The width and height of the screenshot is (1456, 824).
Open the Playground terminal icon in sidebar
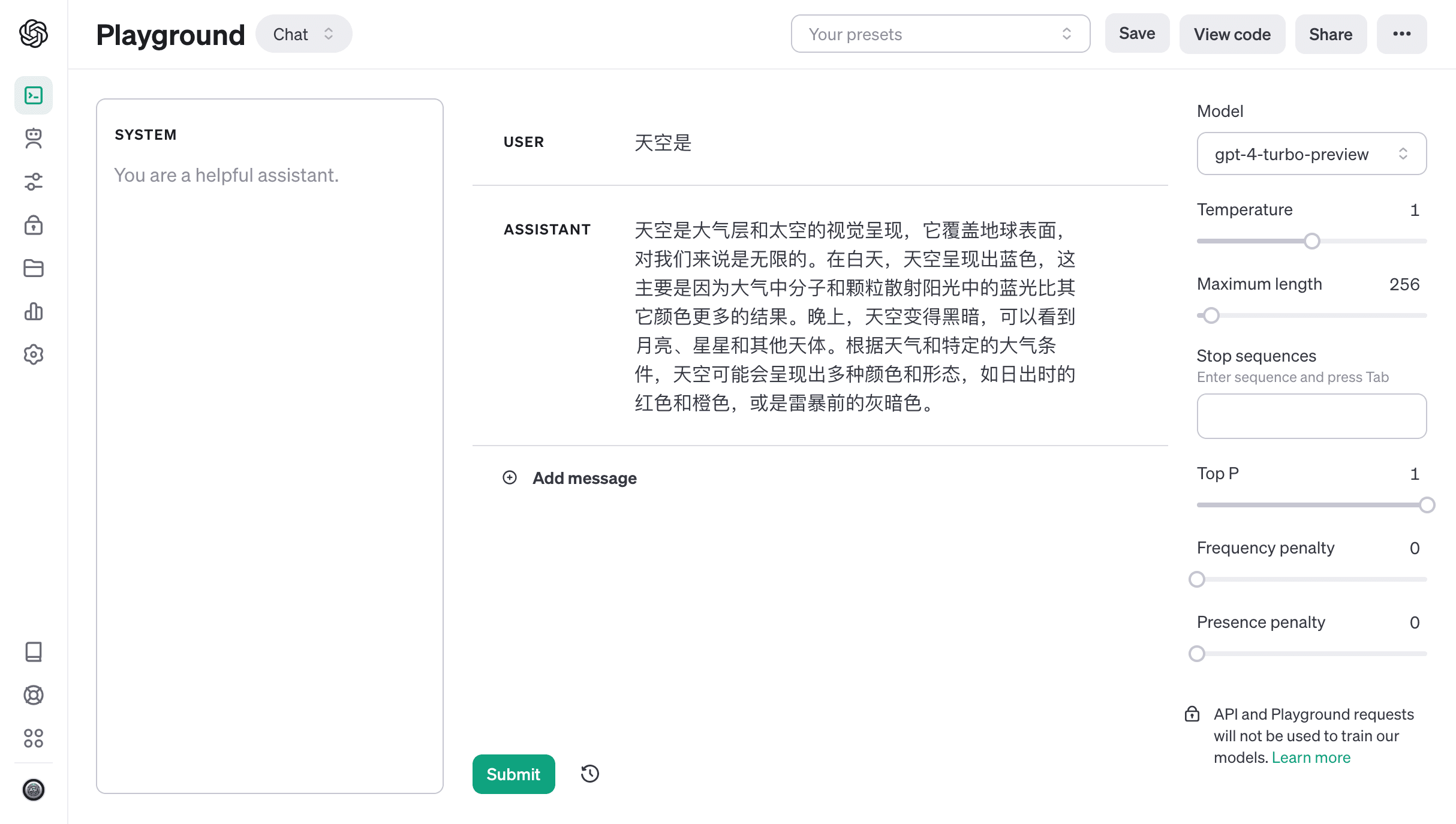pos(34,95)
